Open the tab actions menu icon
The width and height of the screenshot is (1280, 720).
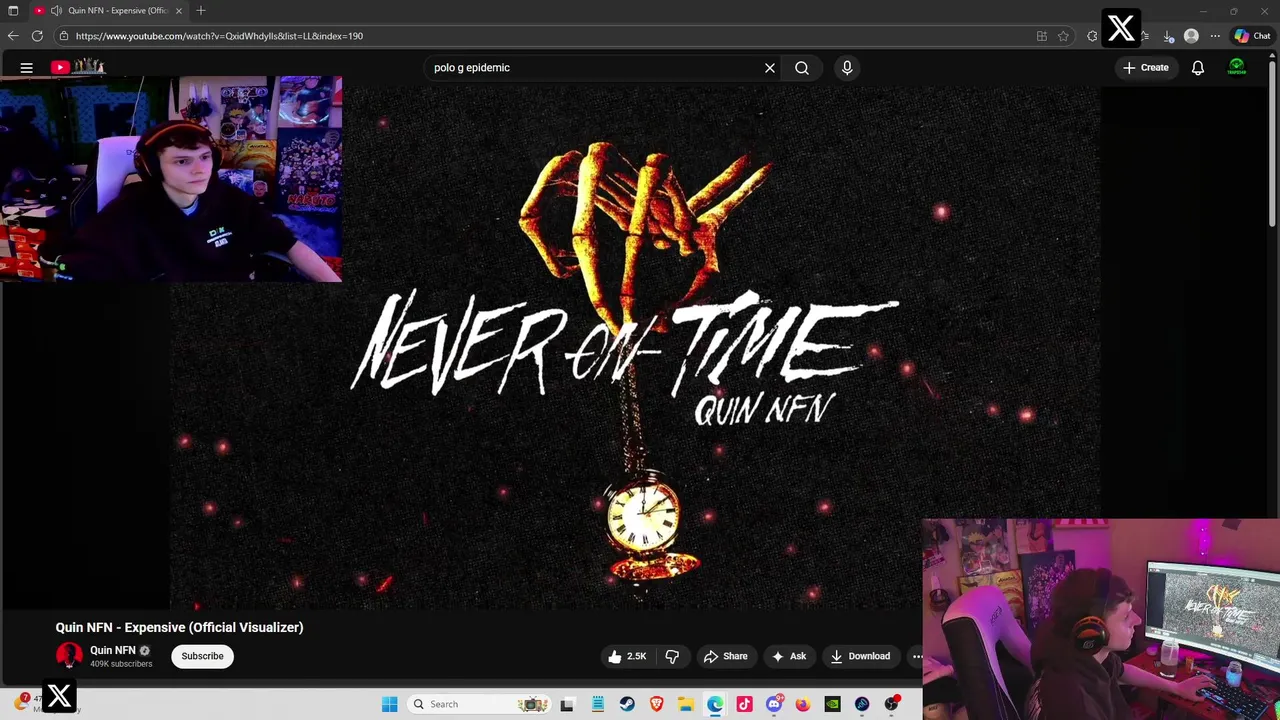13,10
